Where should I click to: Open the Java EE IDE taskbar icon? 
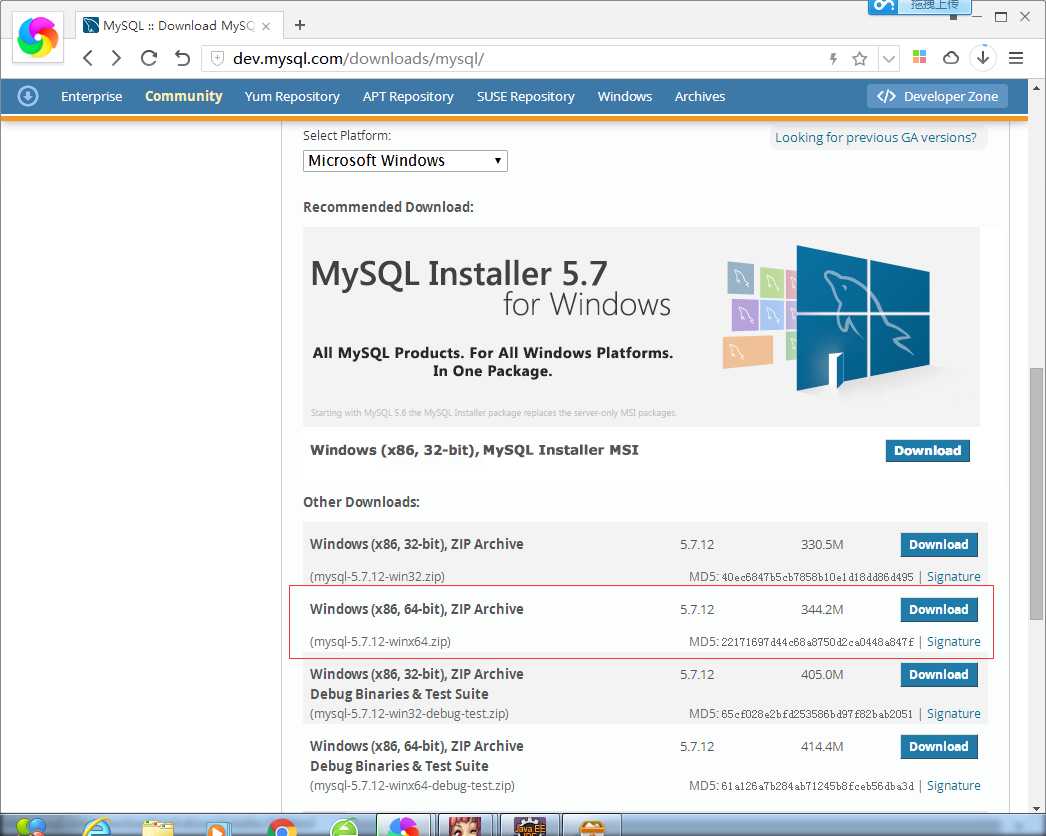point(530,826)
